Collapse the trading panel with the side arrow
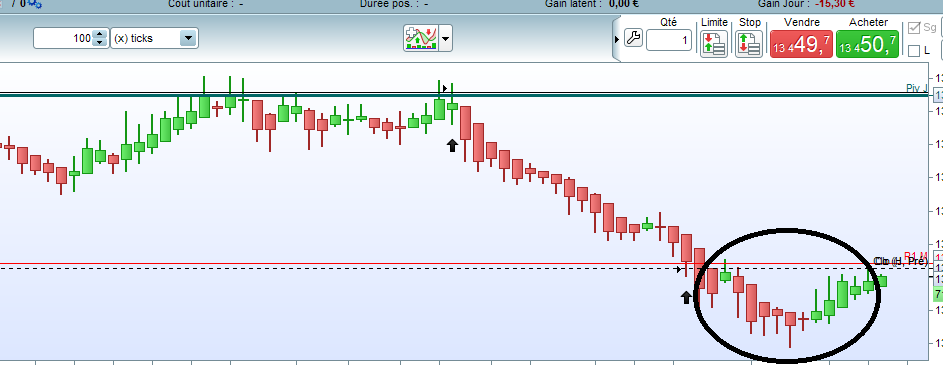The image size is (943, 368). tap(617, 39)
